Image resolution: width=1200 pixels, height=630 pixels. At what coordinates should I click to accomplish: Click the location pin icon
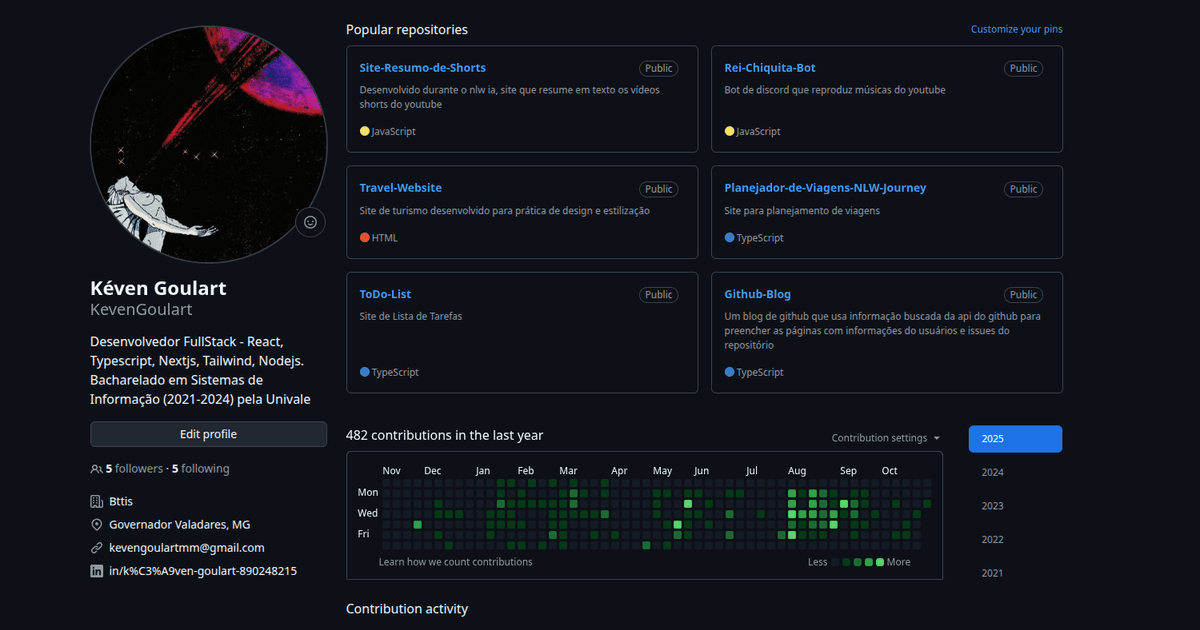coord(95,524)
